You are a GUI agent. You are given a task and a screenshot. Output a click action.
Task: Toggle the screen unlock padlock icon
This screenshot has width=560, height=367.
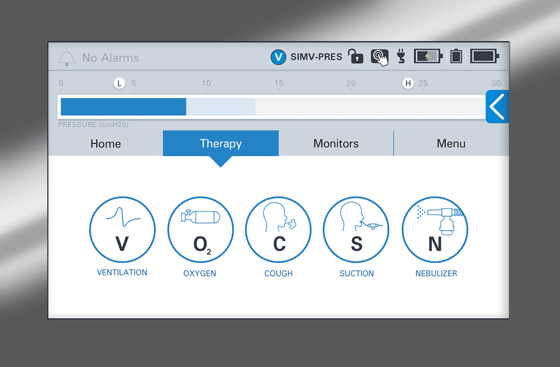click(x=355, y=56)
